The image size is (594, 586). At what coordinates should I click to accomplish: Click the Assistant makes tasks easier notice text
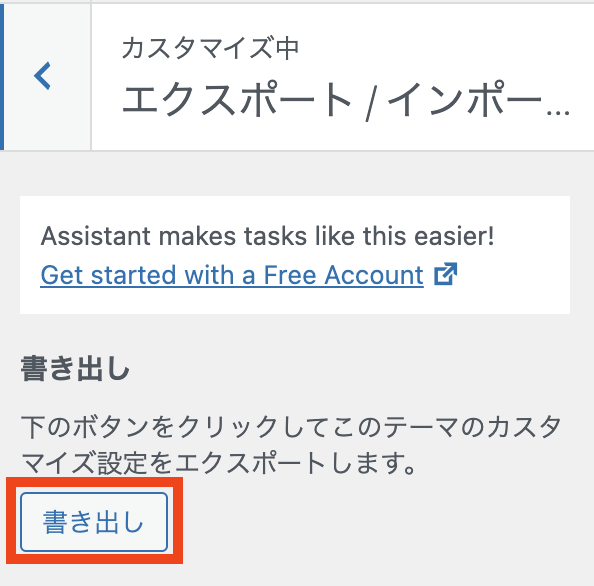267,236
